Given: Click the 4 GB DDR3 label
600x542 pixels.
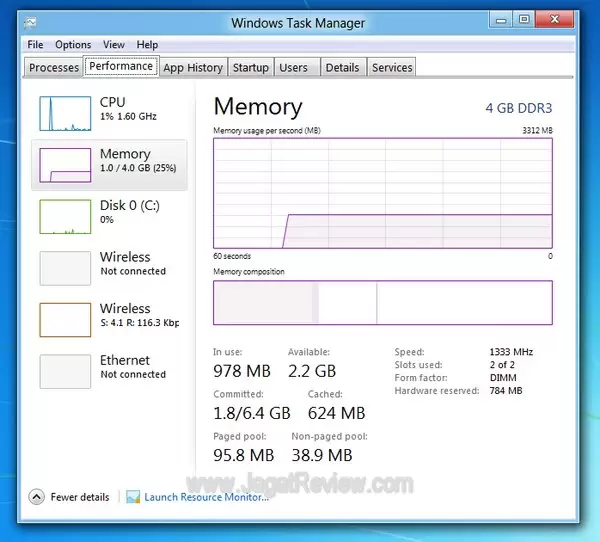Looking at the screenshot, I should [x=519, y=108].
